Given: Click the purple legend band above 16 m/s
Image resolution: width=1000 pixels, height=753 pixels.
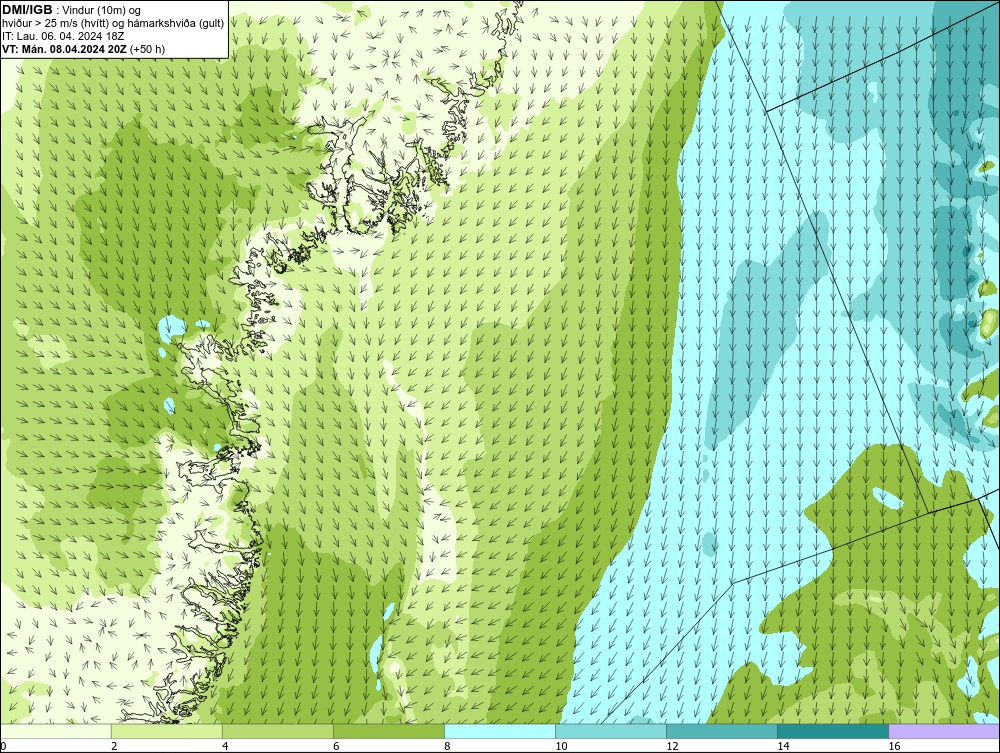Looking at the screenshot, I should tap(944, 731).
